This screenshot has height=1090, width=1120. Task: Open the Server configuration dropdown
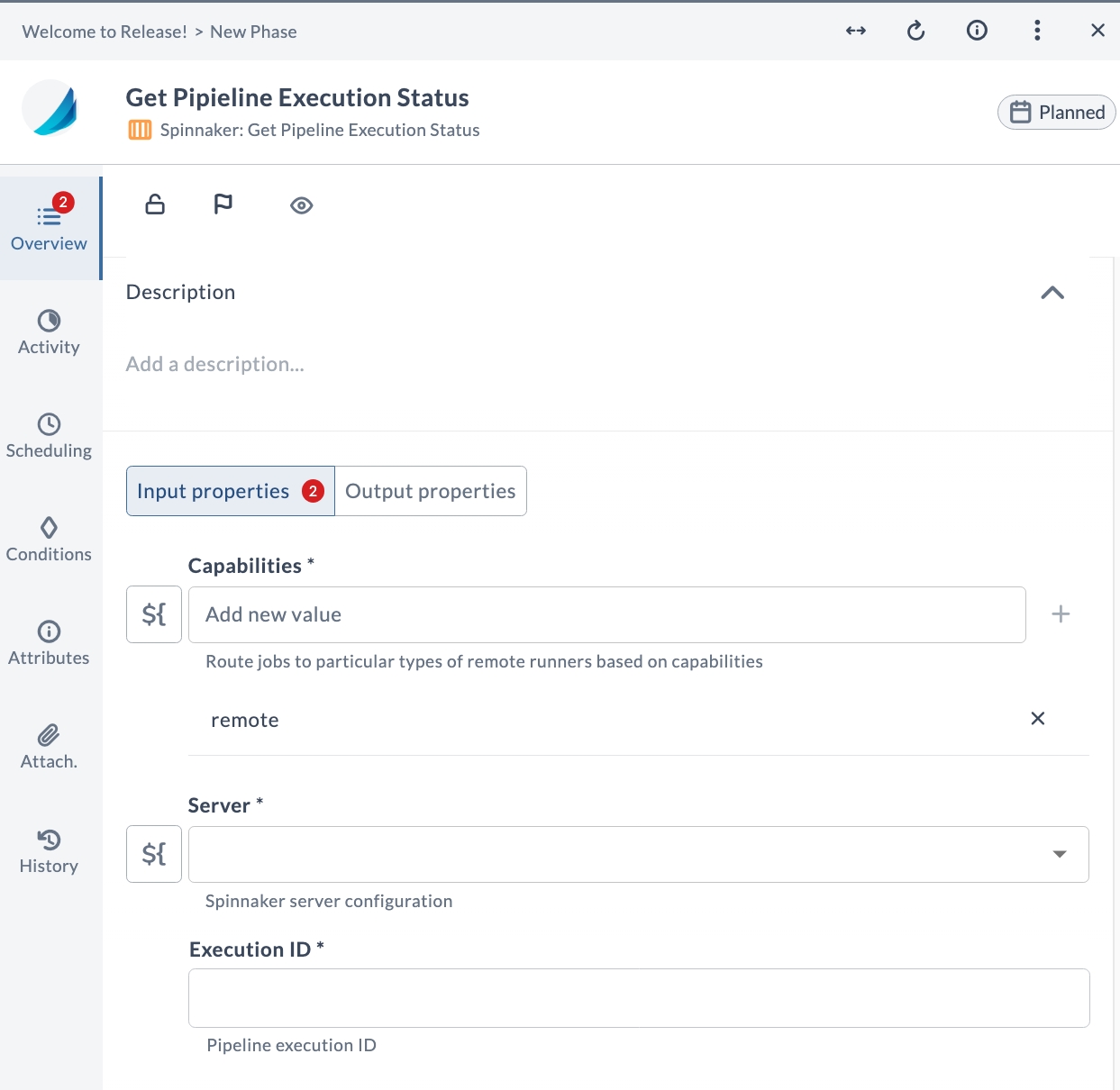point(1060,854)
